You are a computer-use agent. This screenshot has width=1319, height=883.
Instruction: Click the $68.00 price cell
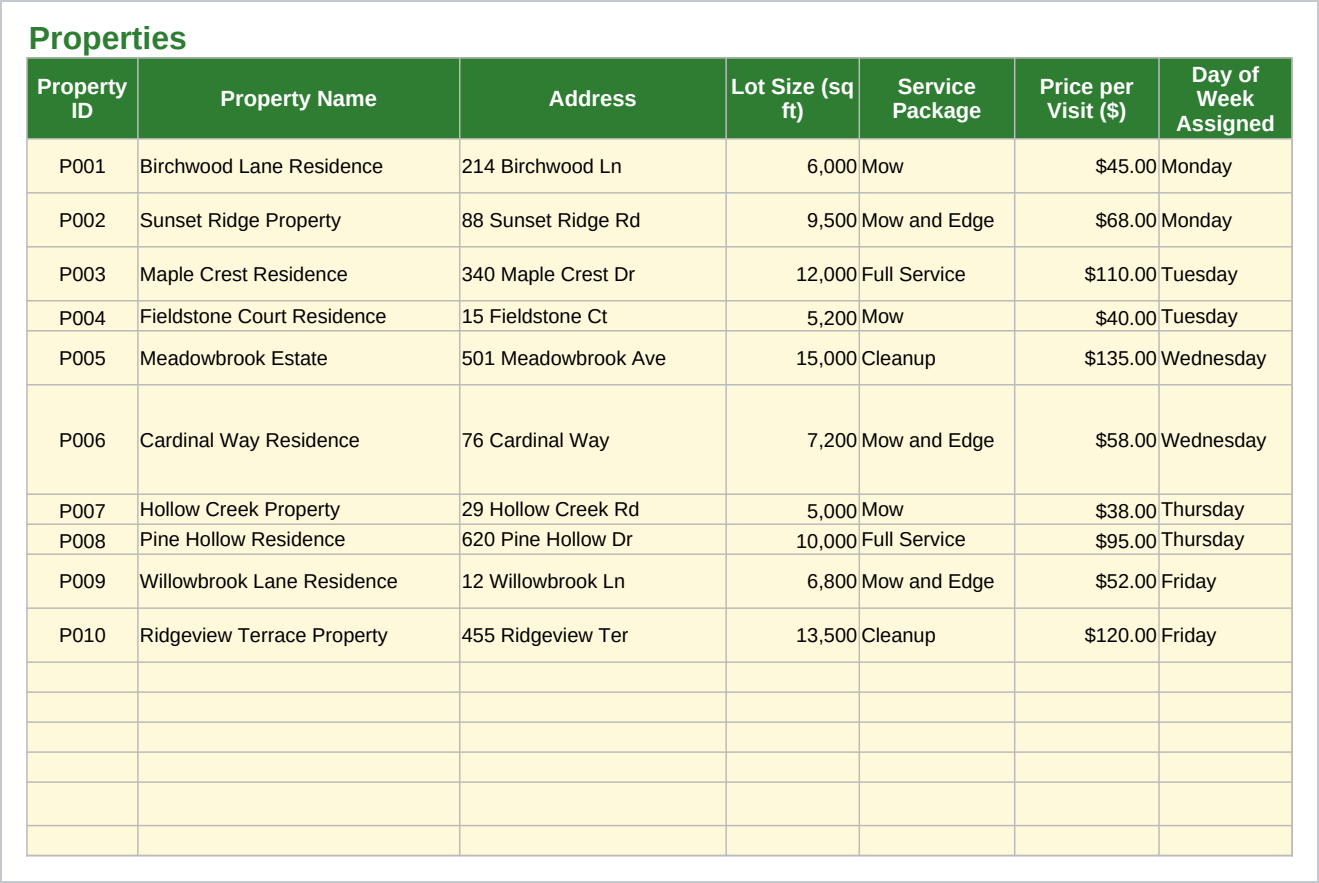coord(1087,221)
